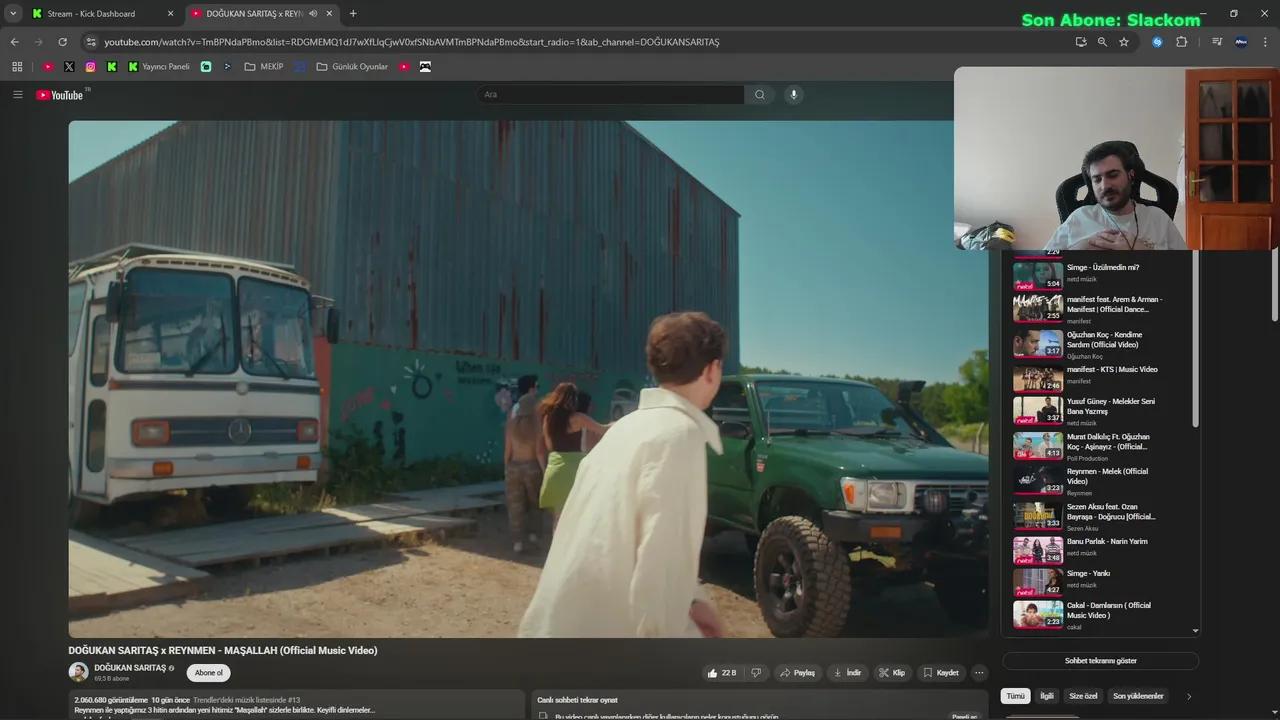
Task: Open the Chrome apps grid shortcut
Action: tap(17, 67)
